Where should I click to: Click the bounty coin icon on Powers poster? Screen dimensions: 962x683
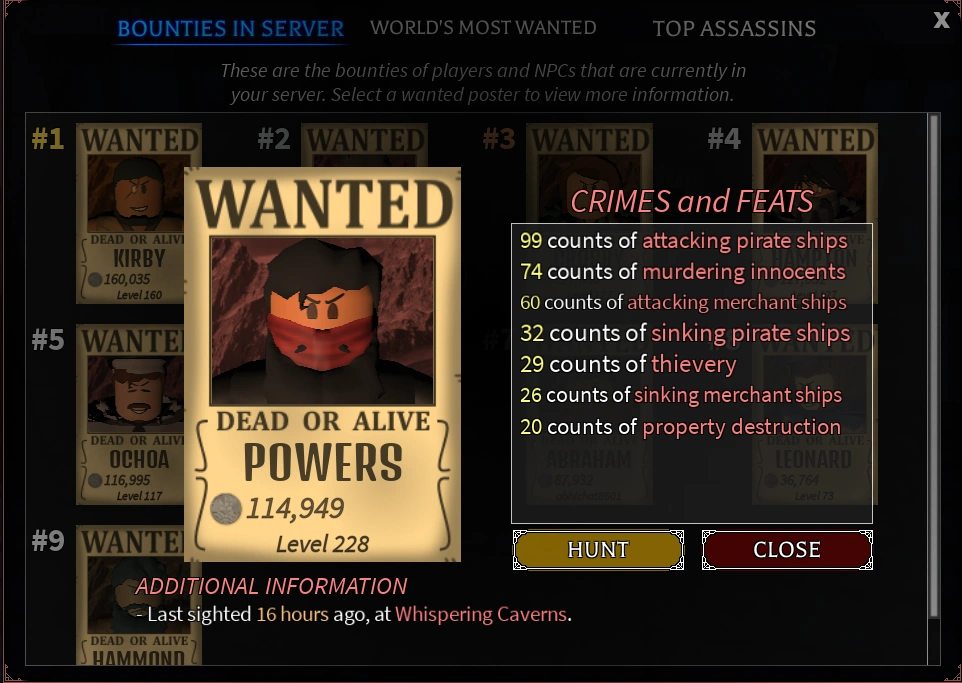(226, 509)
